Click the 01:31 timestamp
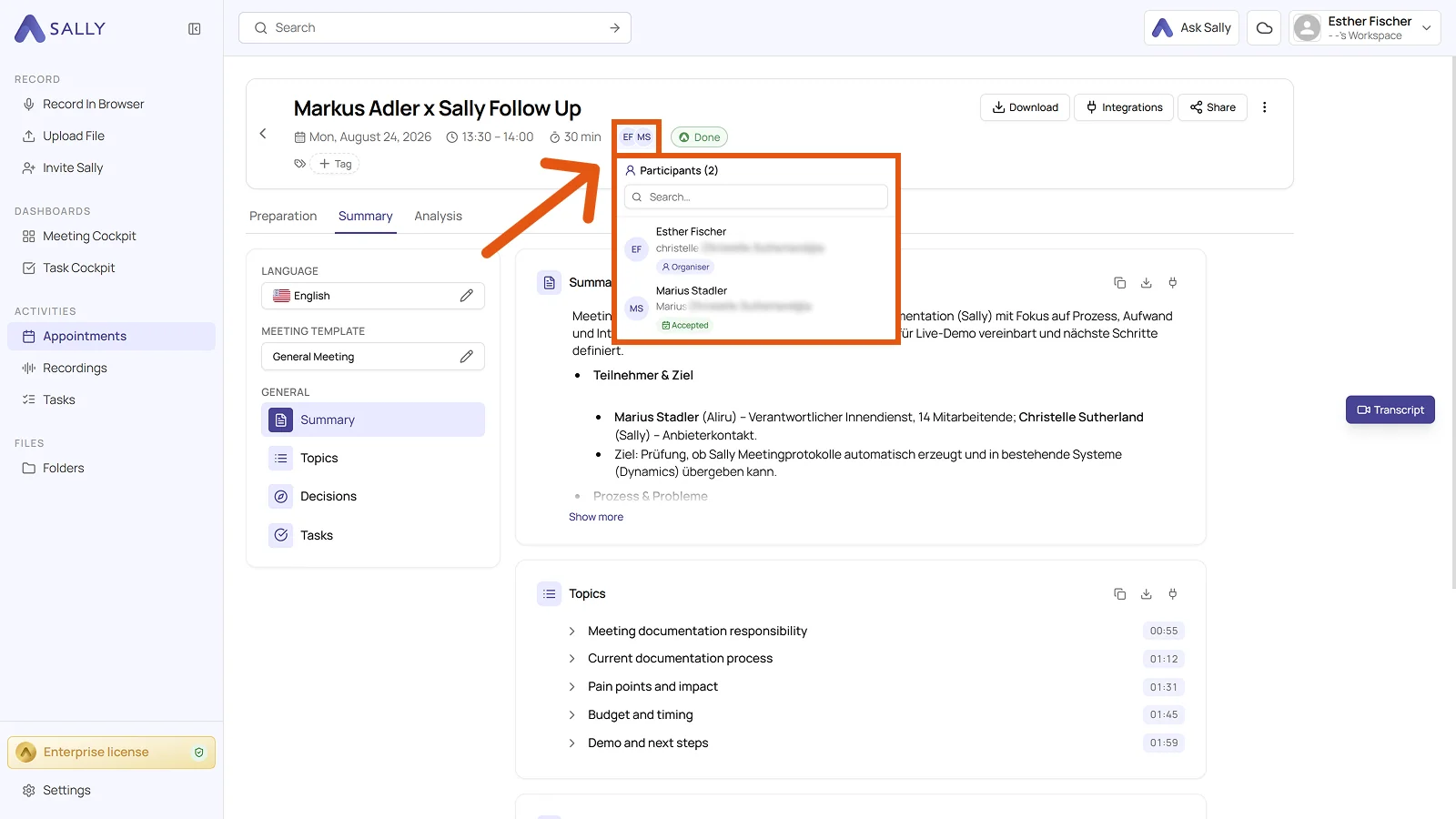The height and width of the screenshot is (819, 1456). 1164,688
